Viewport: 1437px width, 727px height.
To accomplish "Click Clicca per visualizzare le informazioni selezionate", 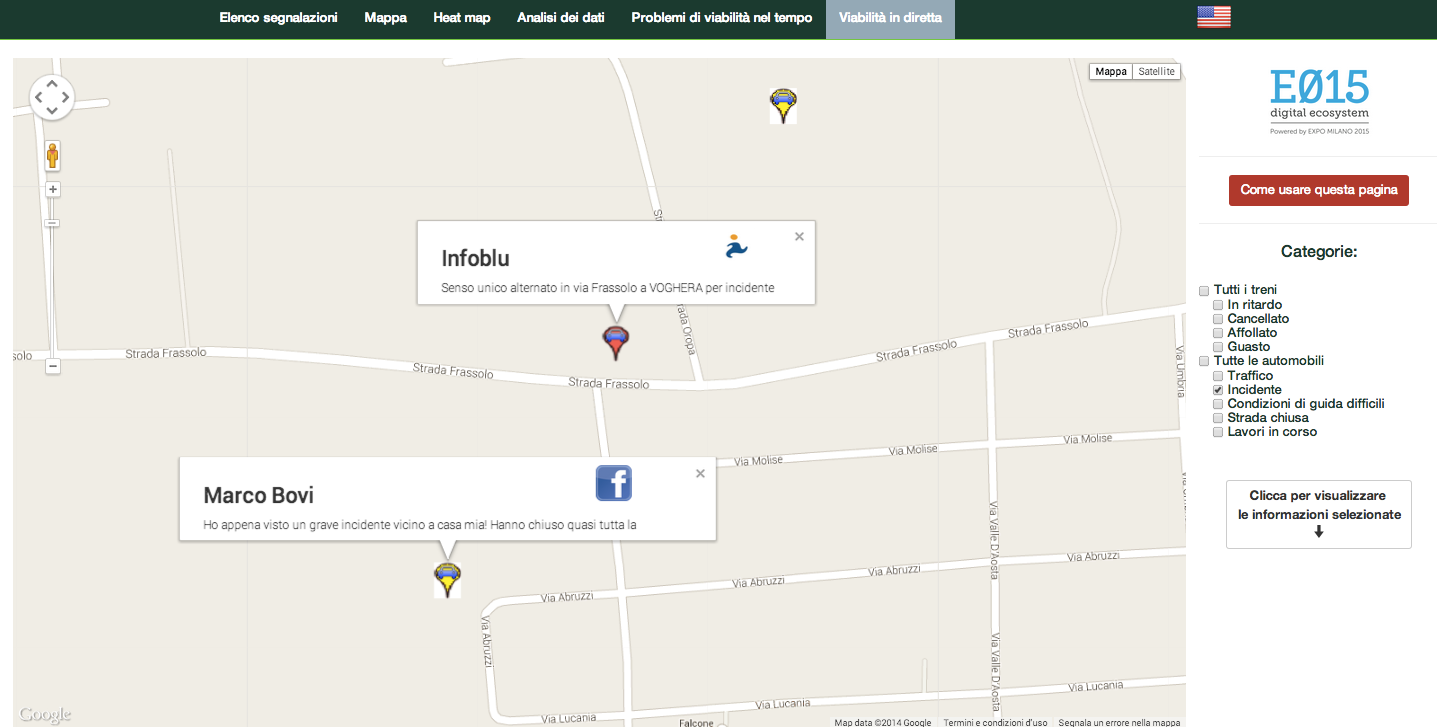I will pos(1318,514).
